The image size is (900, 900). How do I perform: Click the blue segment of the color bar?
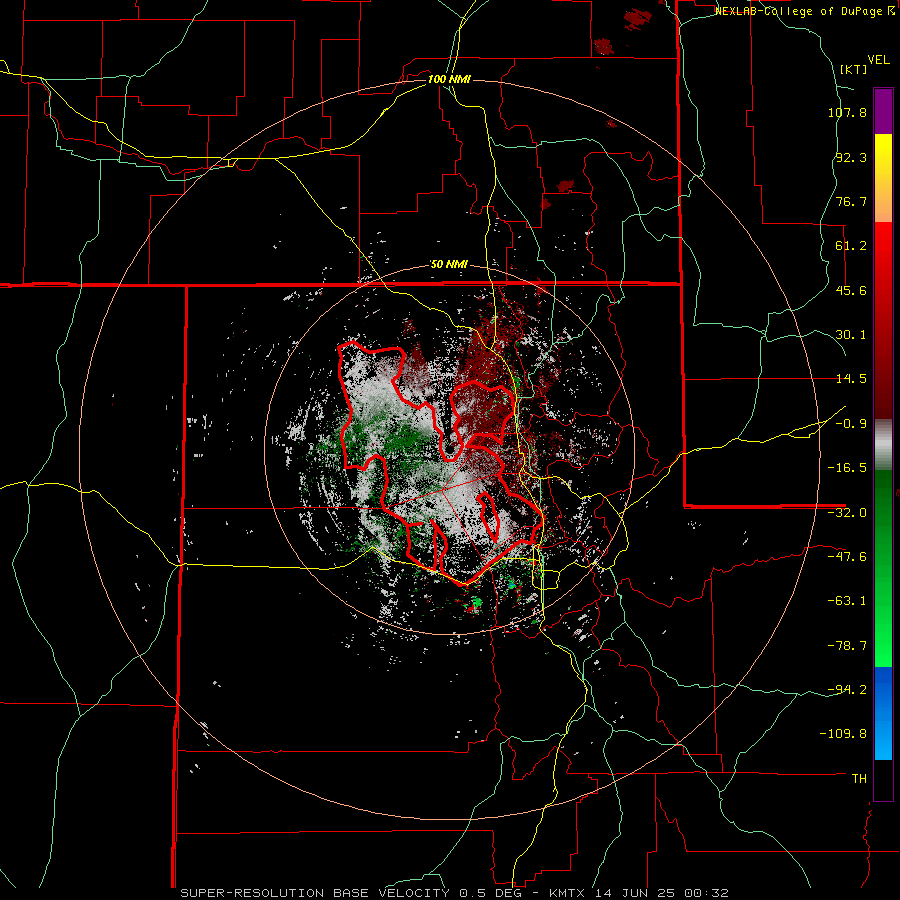click(x=883, y=713)
